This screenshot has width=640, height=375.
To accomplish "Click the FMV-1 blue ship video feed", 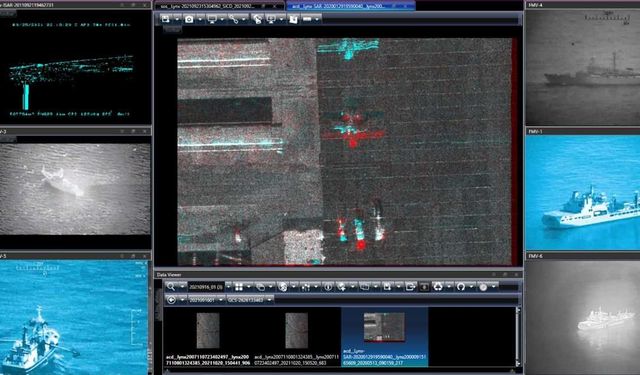I will (x=583, y=193).
